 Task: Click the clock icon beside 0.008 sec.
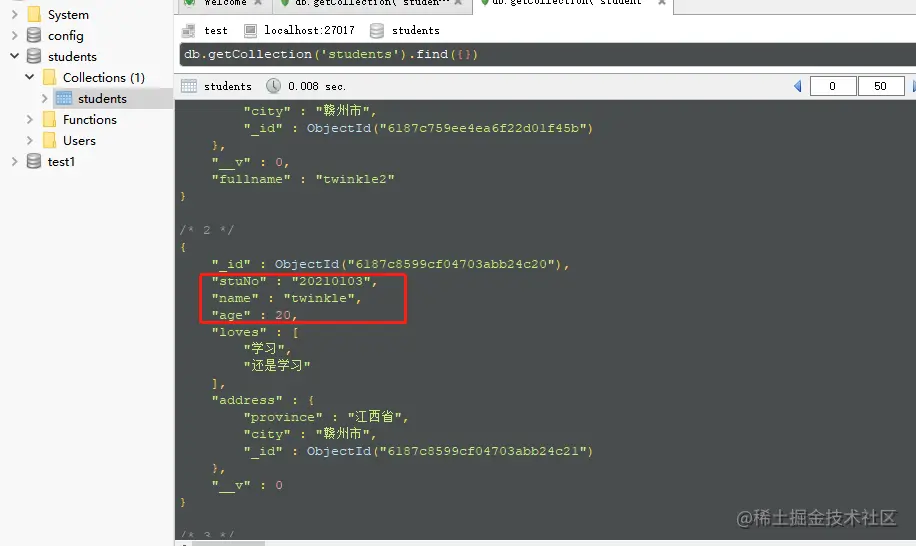click(273, 86)
